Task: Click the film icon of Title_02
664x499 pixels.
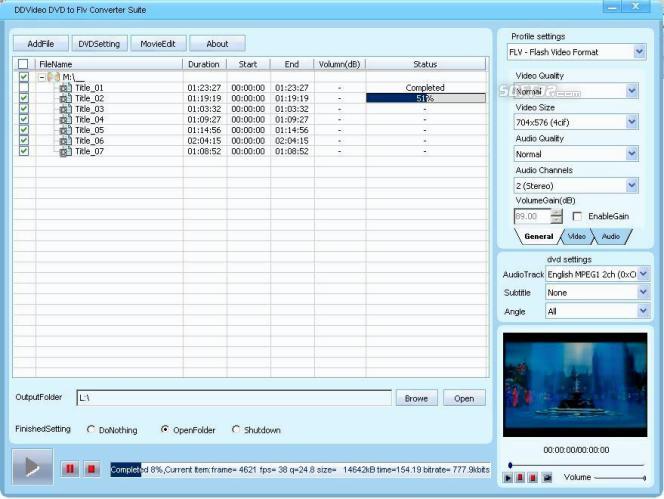Action: coord(65,99)
